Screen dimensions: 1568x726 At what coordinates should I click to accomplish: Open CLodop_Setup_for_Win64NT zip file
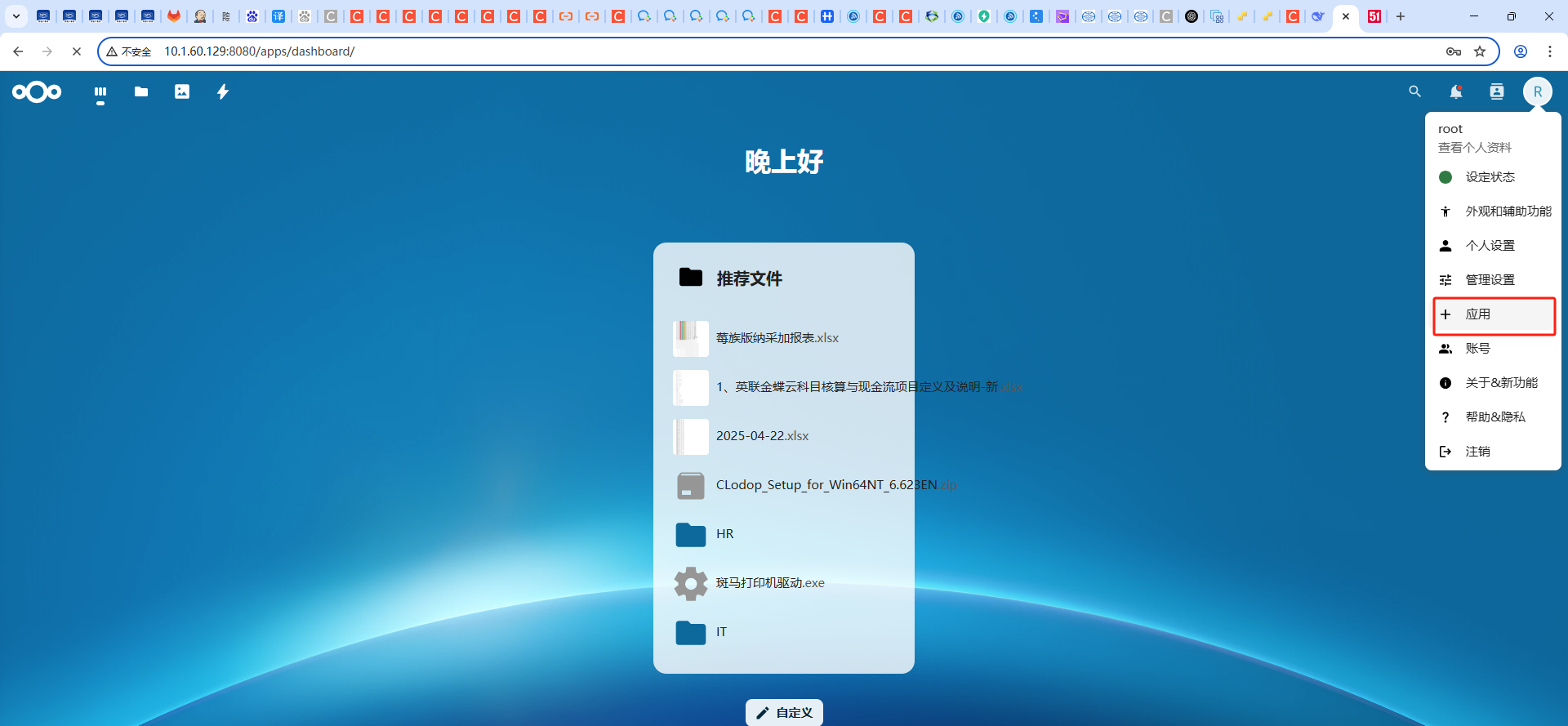pos(784,485)
